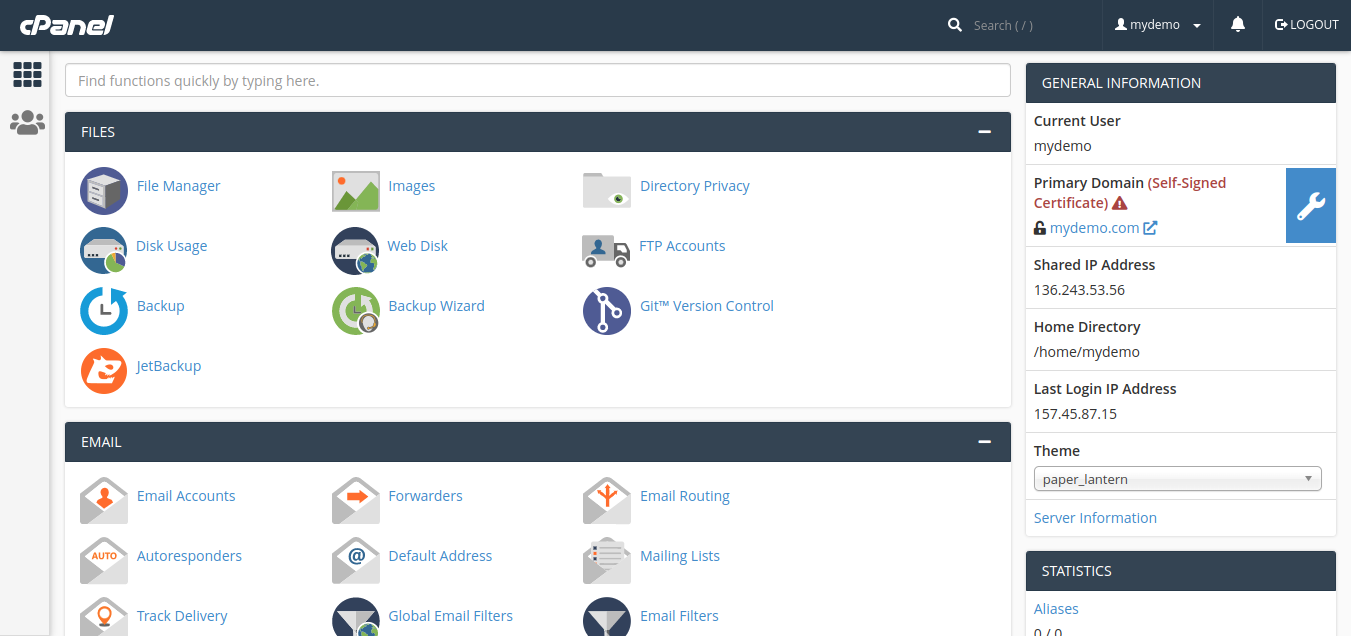Screen dimensions: 1351x636
Task: Open Git Version Control
Action: (x=706, y=306)
